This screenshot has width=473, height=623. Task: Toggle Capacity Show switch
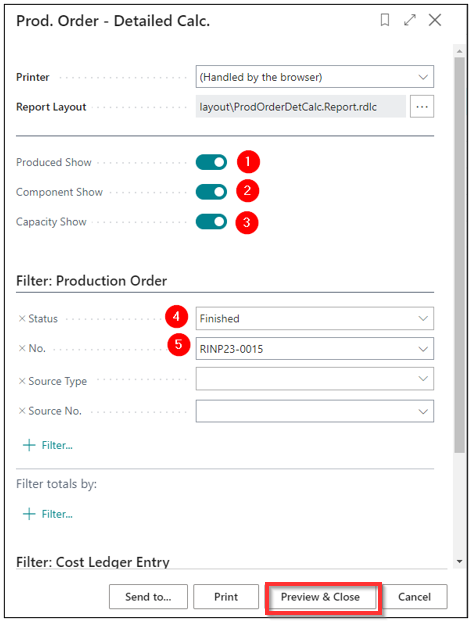tap(211, 222)
